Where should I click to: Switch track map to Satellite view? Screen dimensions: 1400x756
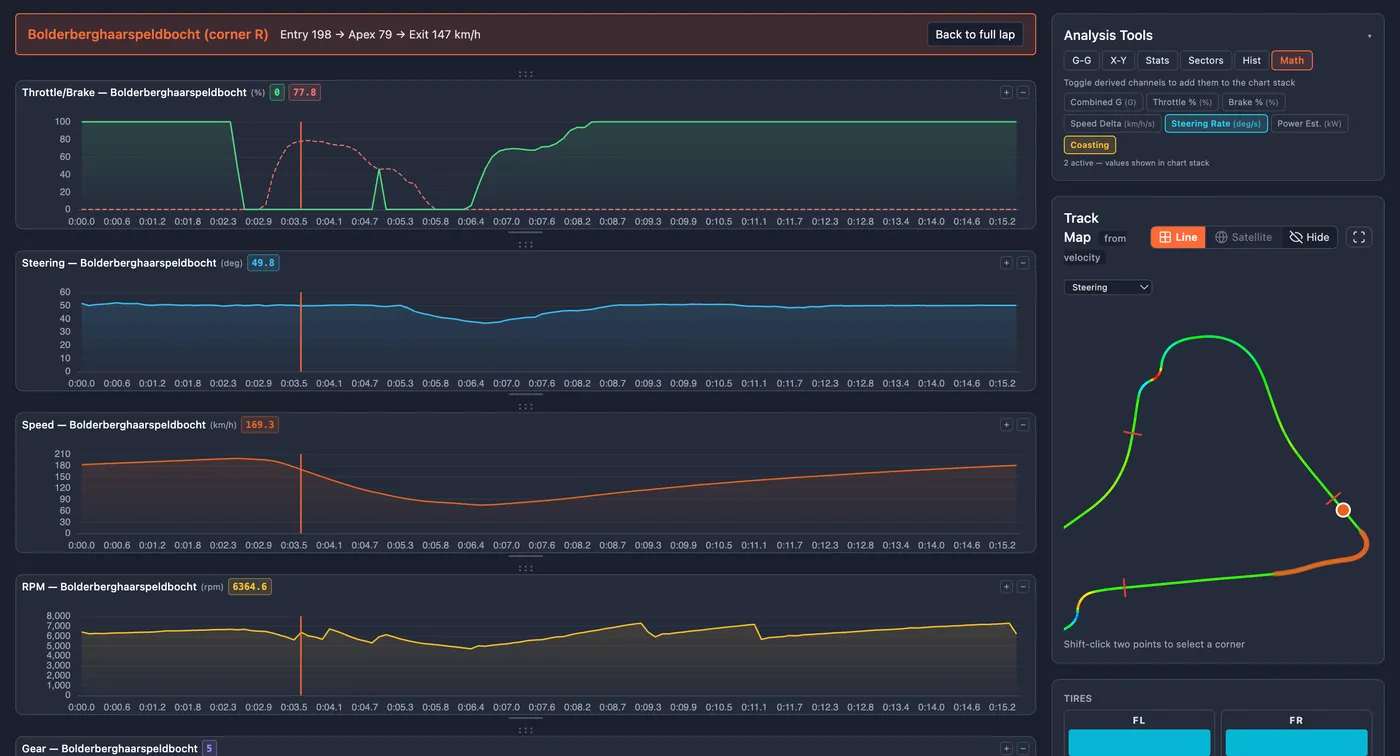point(1243,237)
